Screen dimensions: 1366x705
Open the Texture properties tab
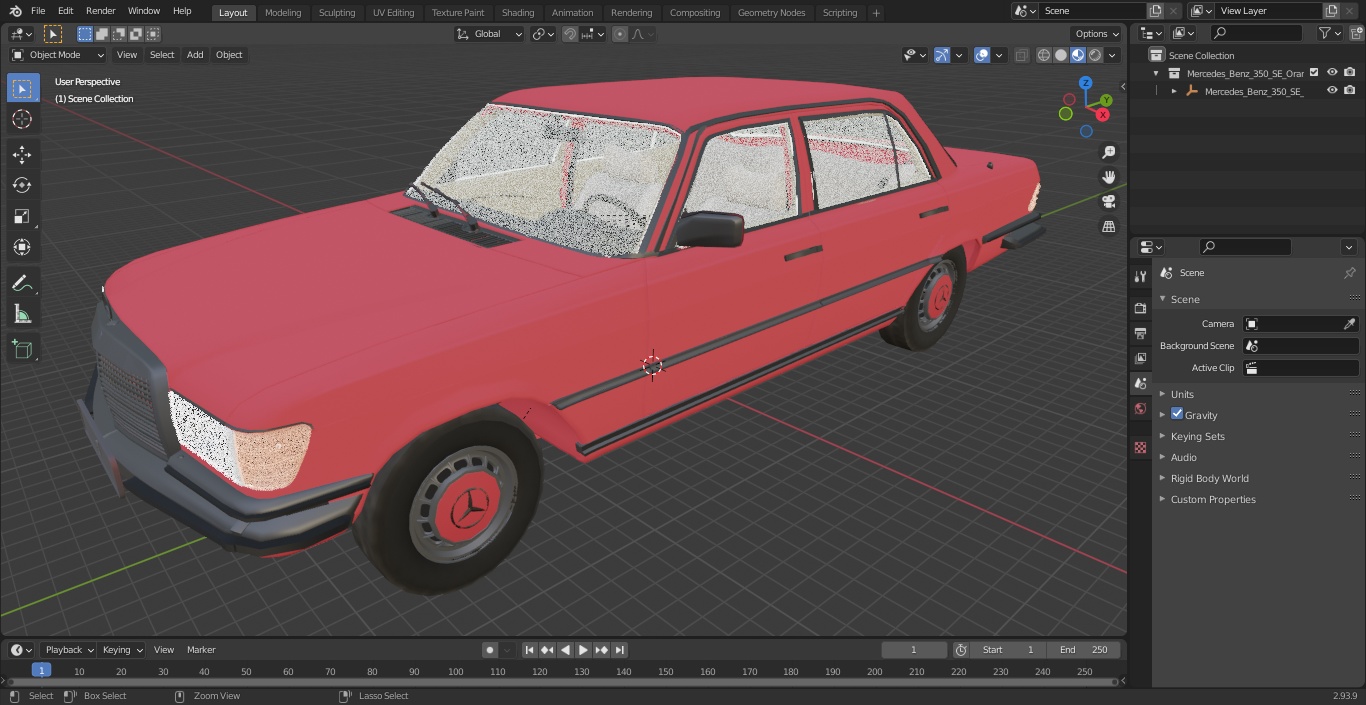point(1140,447)
